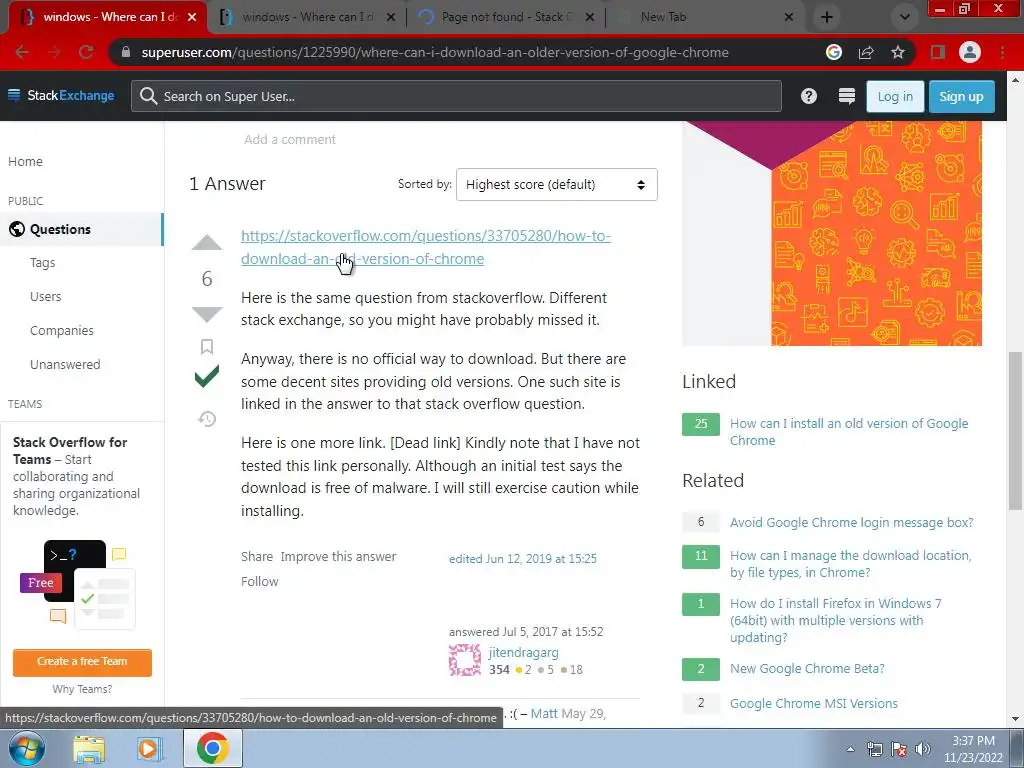This screenshot has height=768, width=1024.
Task: Focus the 'Search on Super User' field
Action: point(456,97)
